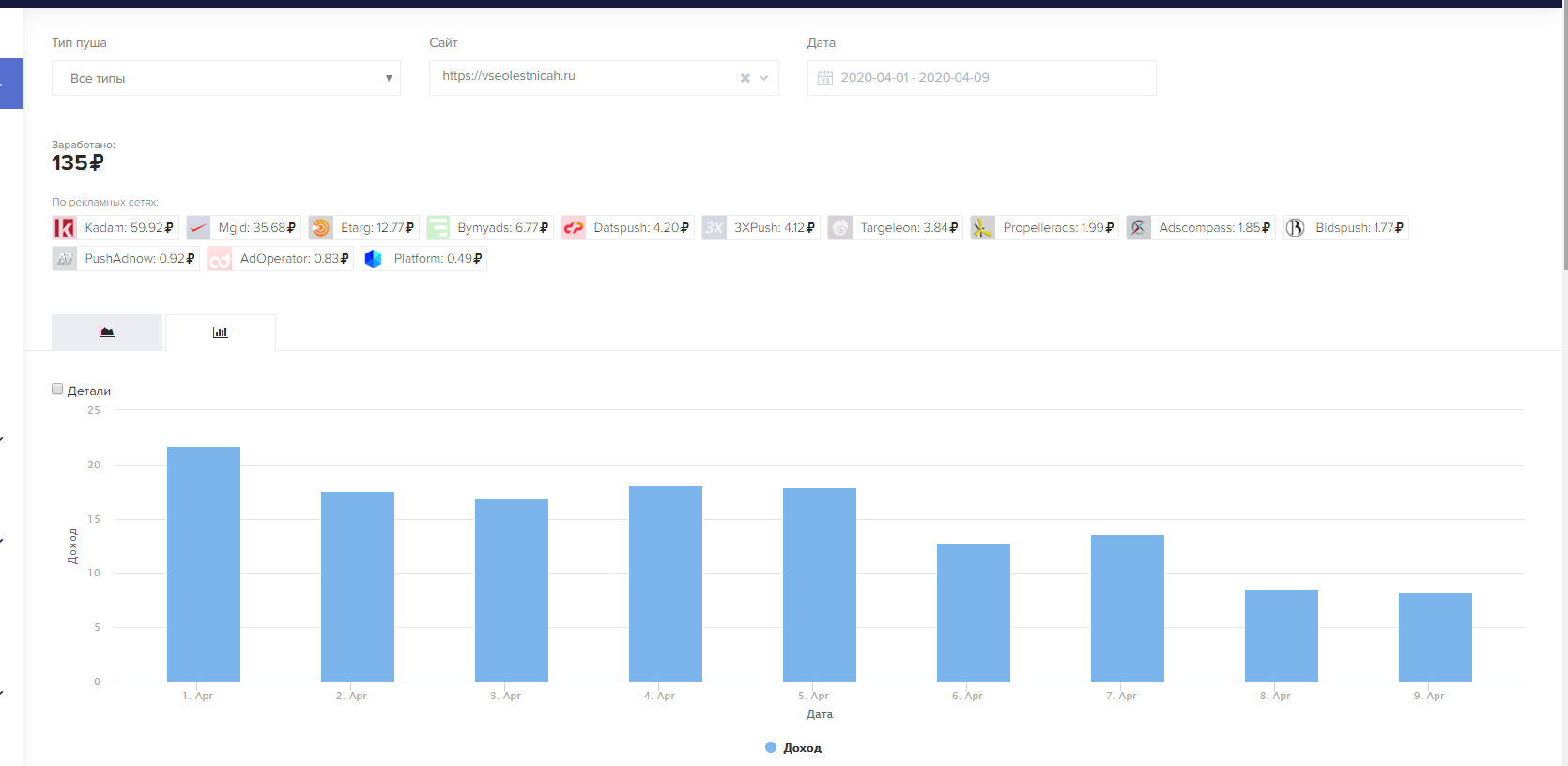Click the 7. Apr revenue bar
The height and width of the screenshot is (766, 1568).
coord(1128,608)
